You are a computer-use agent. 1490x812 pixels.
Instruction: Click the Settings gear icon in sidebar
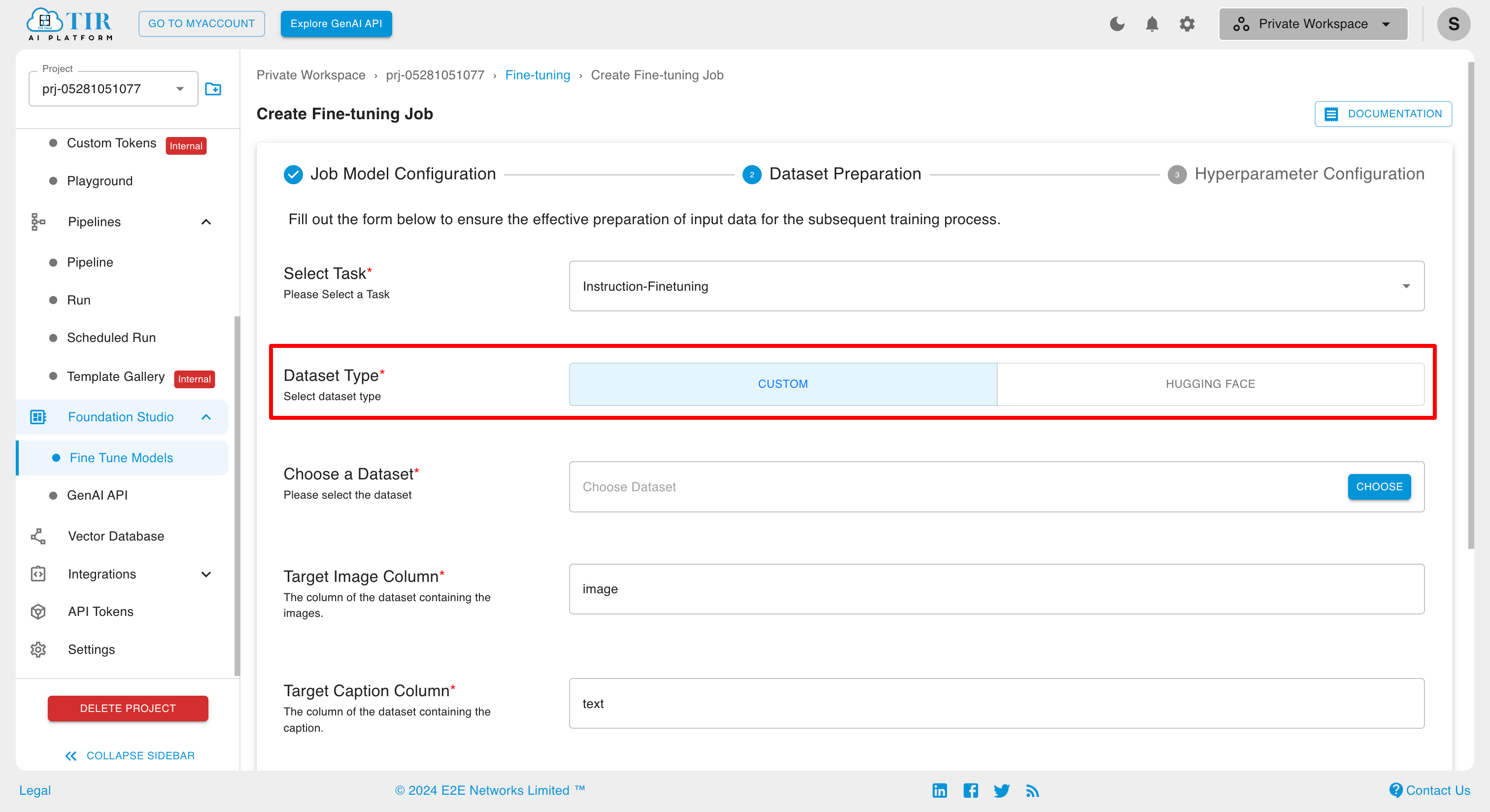coord(38,649)
